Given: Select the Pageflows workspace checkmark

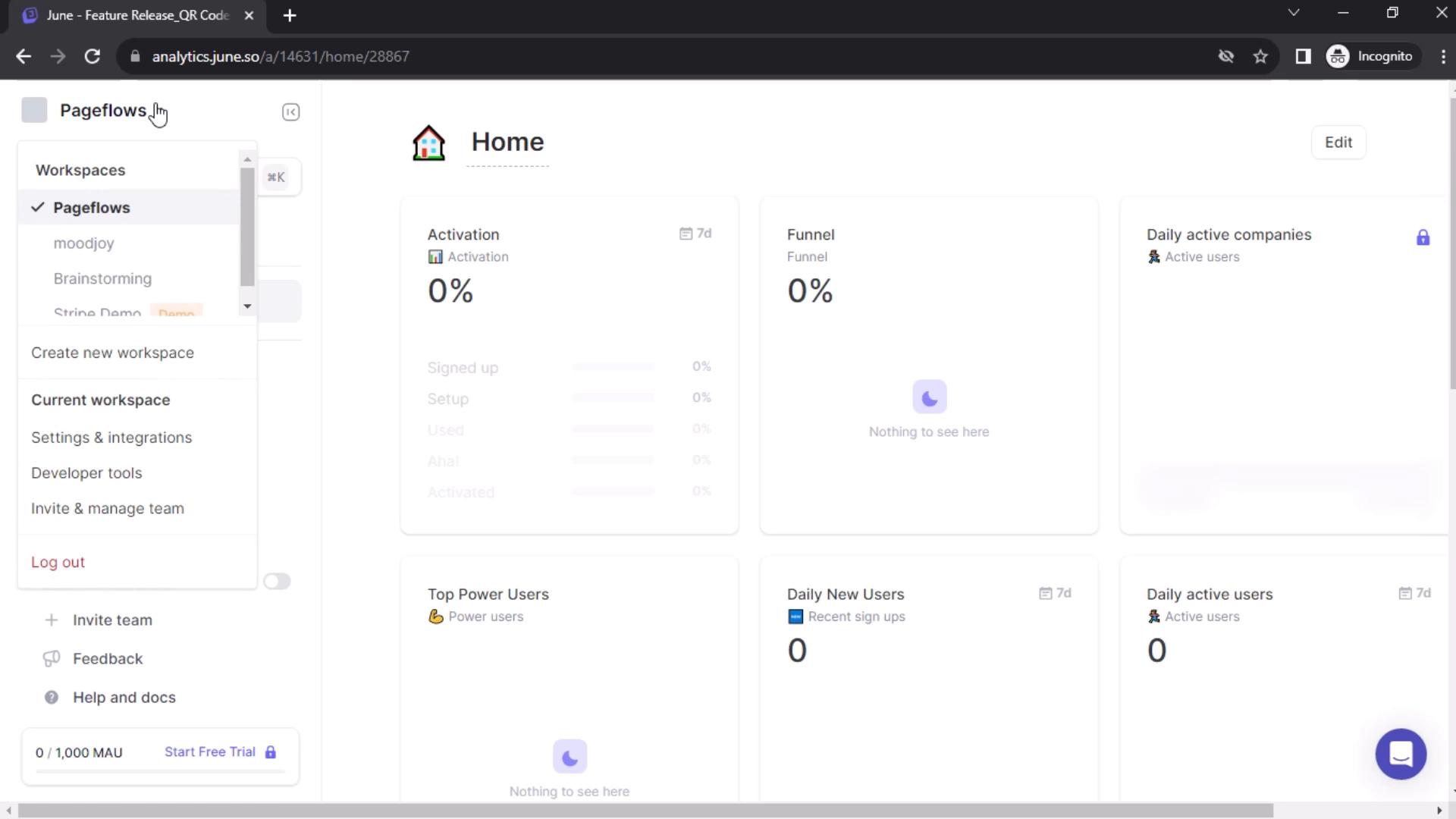Looking at the screenshot, I should coord(37,207).
